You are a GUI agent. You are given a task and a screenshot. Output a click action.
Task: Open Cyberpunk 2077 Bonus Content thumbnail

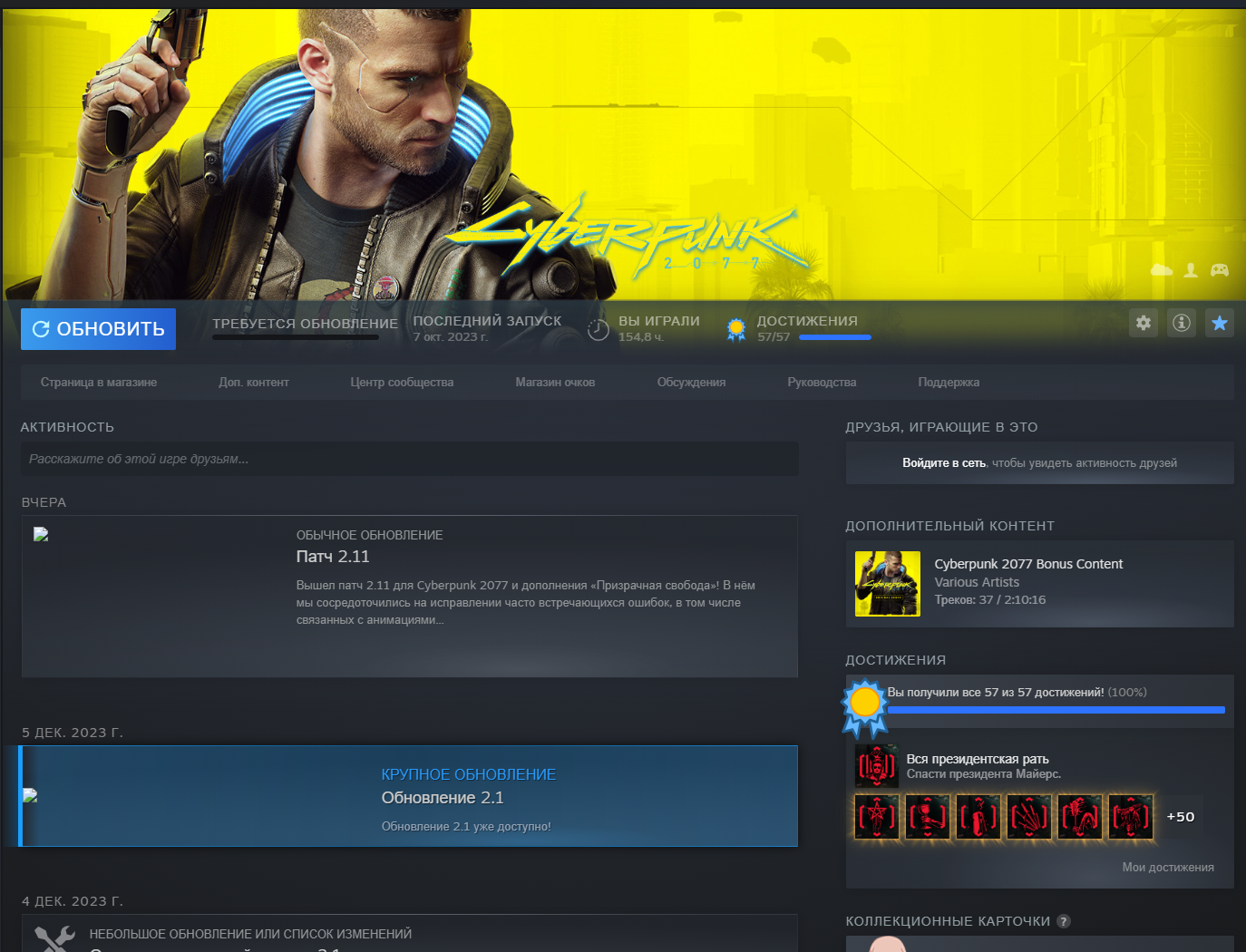click(x=888, y=584)
